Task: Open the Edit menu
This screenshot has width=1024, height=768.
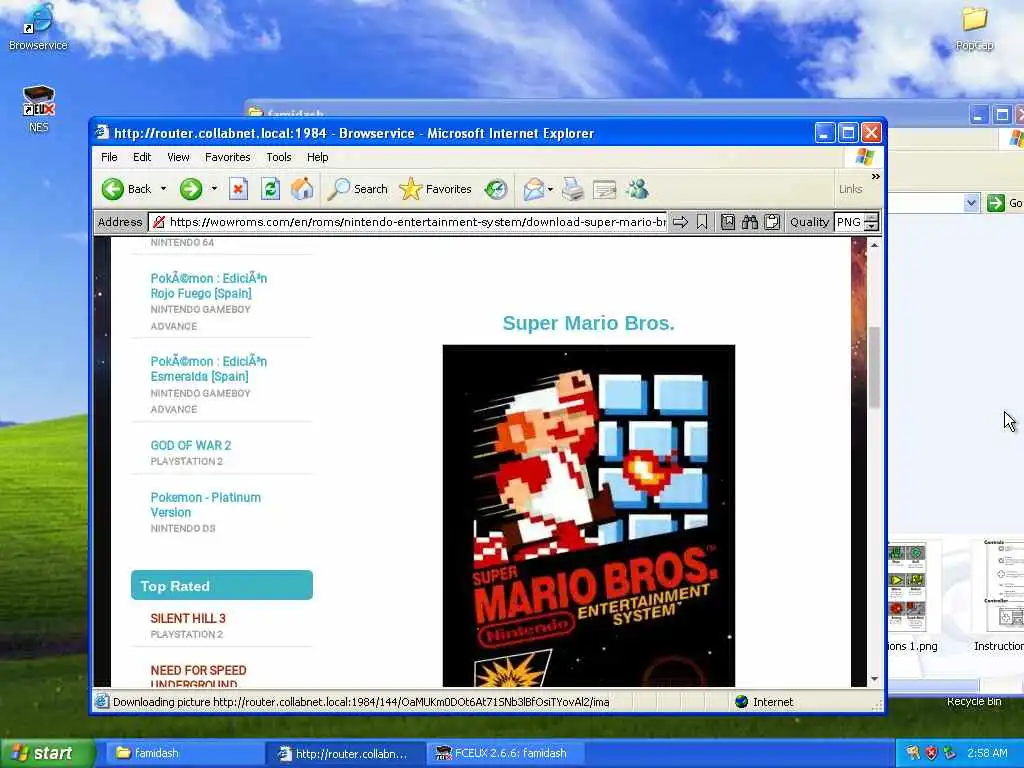Action: (x=142, y=157)
